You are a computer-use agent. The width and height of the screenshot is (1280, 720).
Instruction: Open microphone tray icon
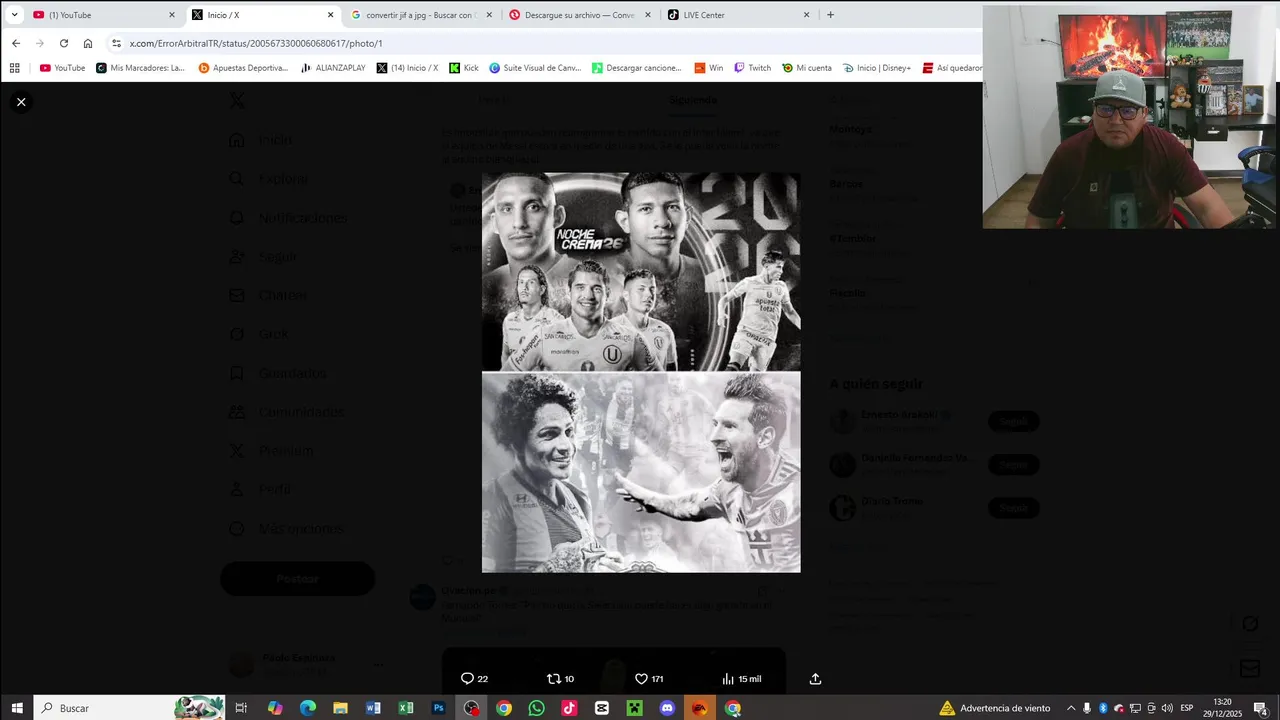pyautogui.click(x=1087, y=708)
